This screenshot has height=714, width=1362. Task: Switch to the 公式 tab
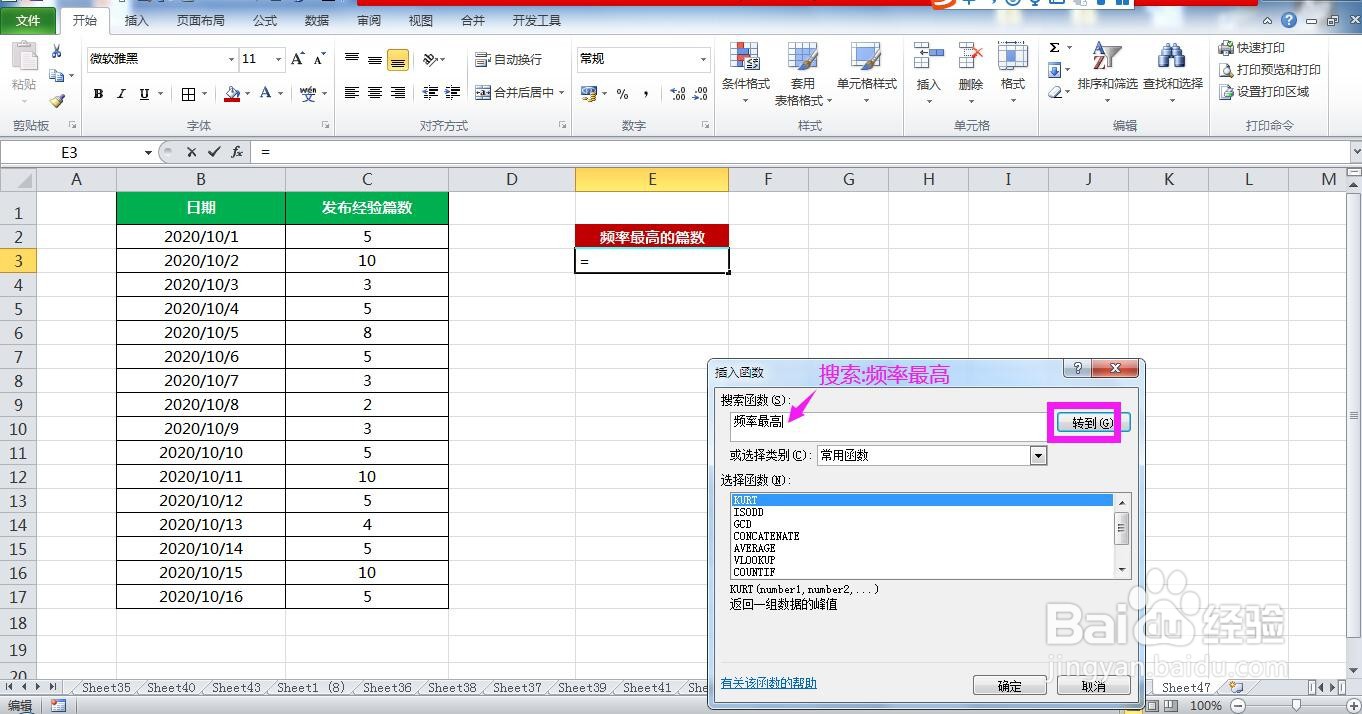coord(265,20)
